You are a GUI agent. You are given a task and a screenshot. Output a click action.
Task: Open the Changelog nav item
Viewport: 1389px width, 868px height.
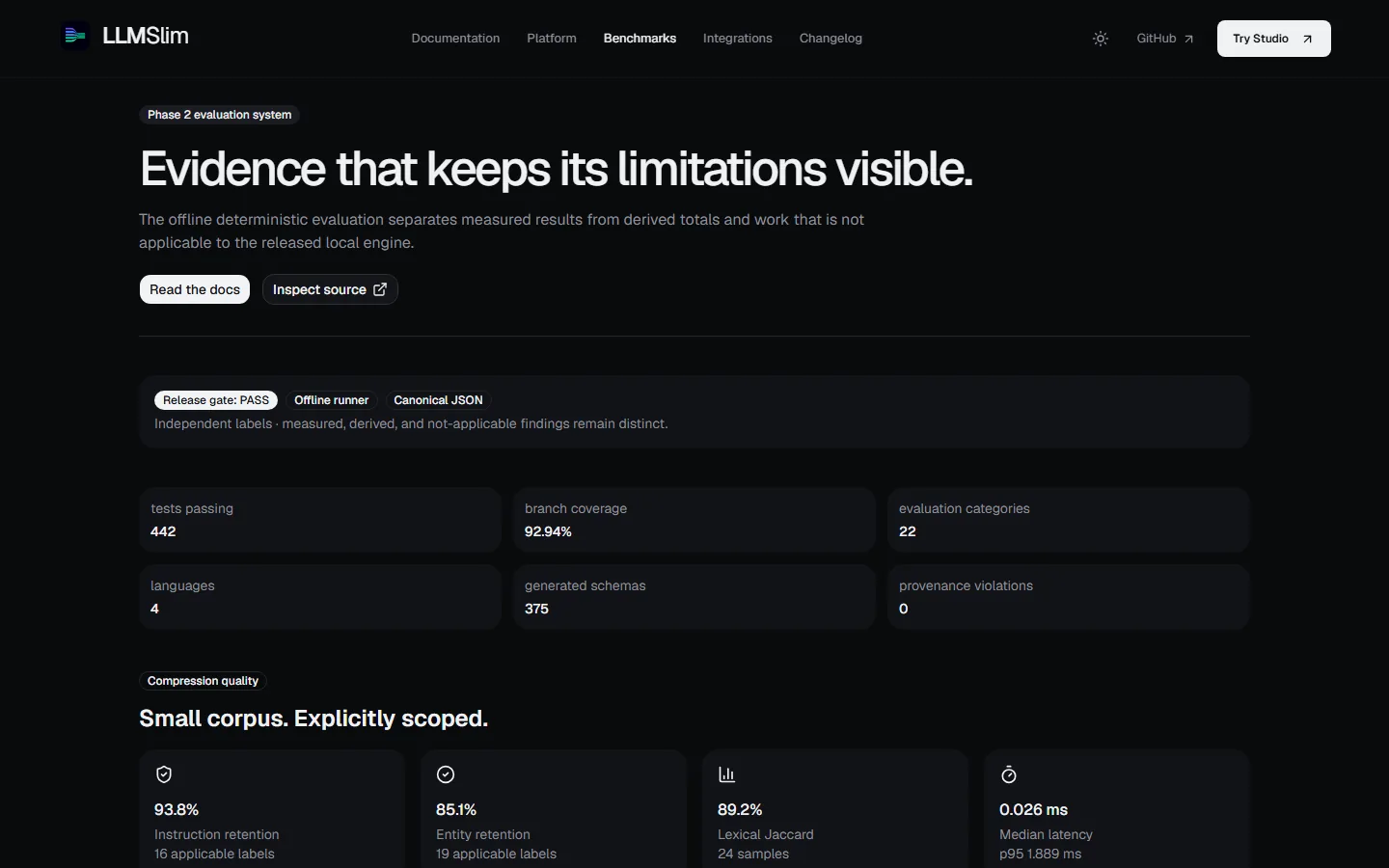click(831, 39)
